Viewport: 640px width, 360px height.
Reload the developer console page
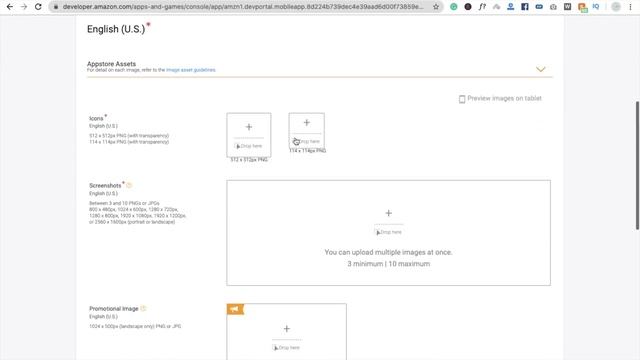point(38,7)
